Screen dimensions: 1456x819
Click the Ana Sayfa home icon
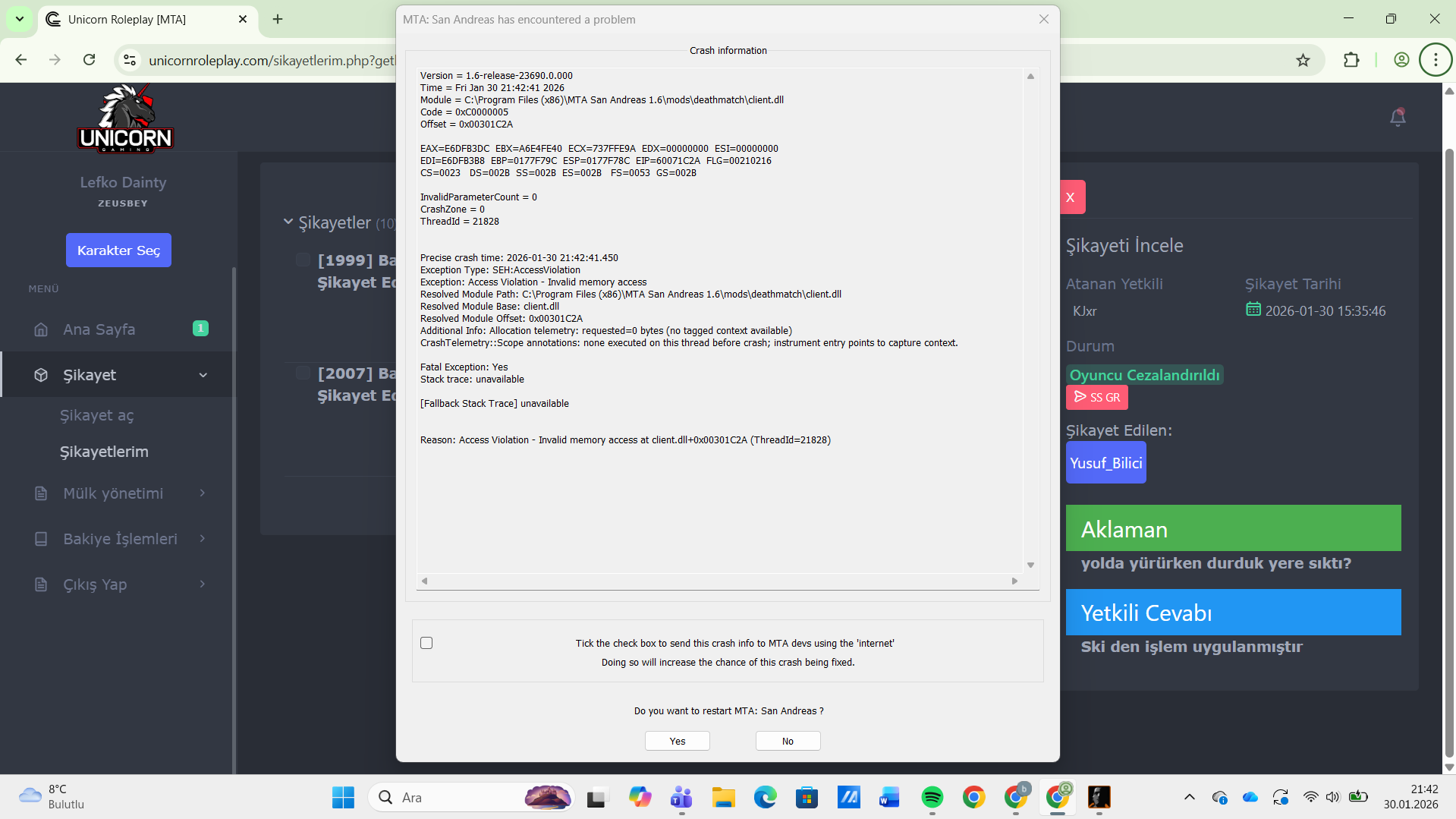pos(41,329)
